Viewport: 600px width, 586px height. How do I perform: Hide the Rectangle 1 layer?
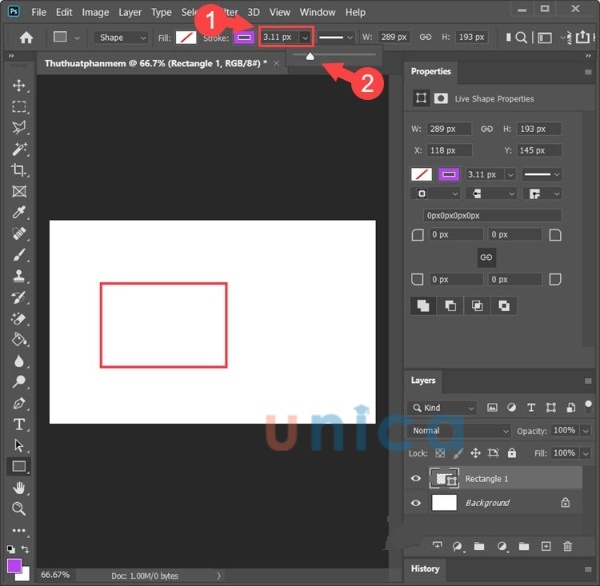tap(417, 479)
